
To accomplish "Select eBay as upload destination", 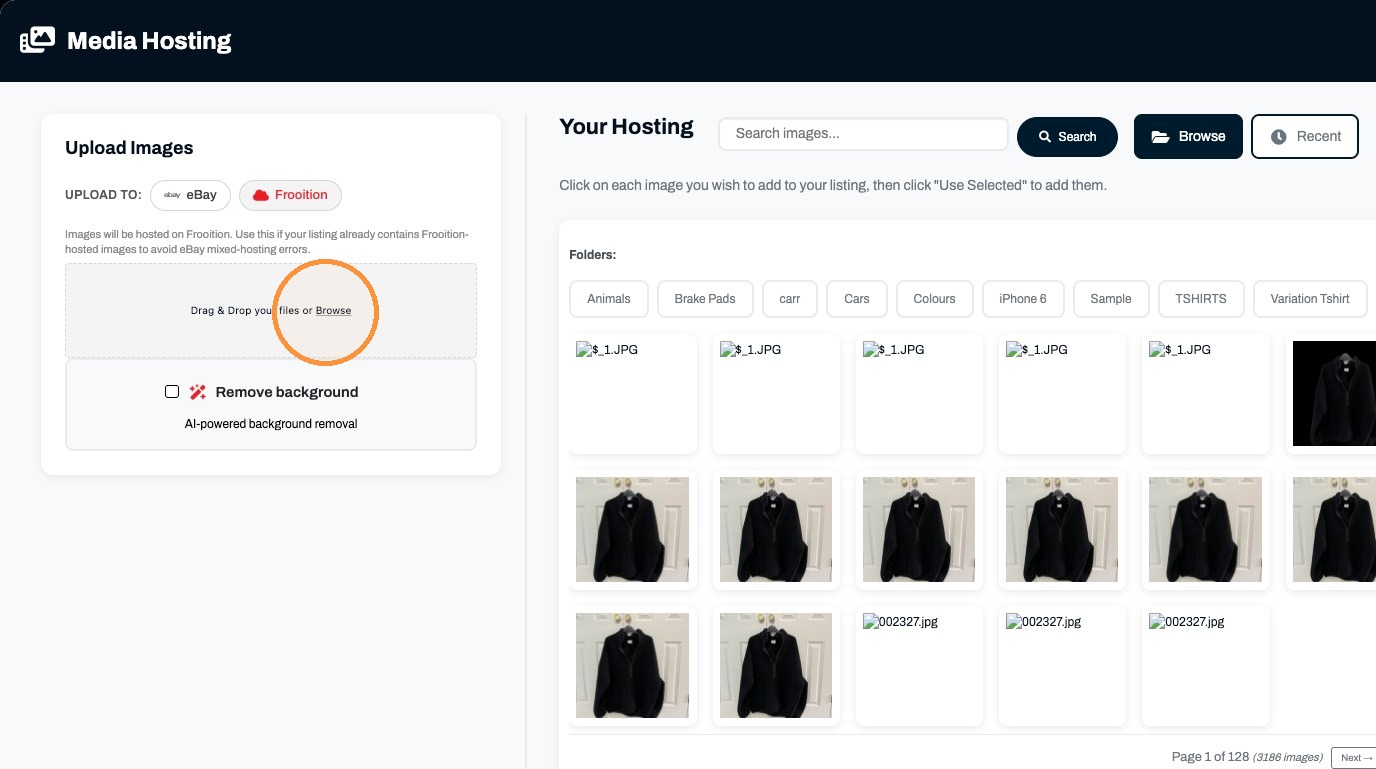I will pyautogui.click(x=191, y=195).
